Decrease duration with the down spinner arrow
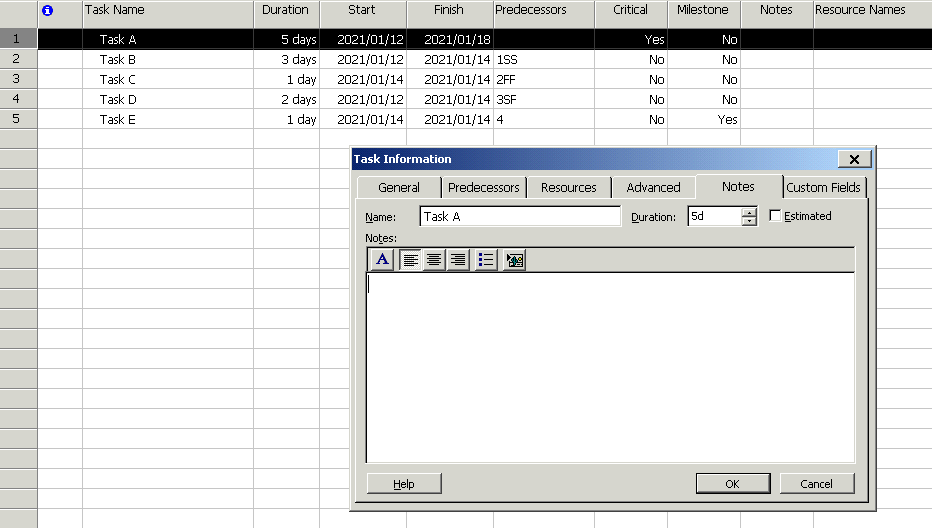 tap(749, 221)
